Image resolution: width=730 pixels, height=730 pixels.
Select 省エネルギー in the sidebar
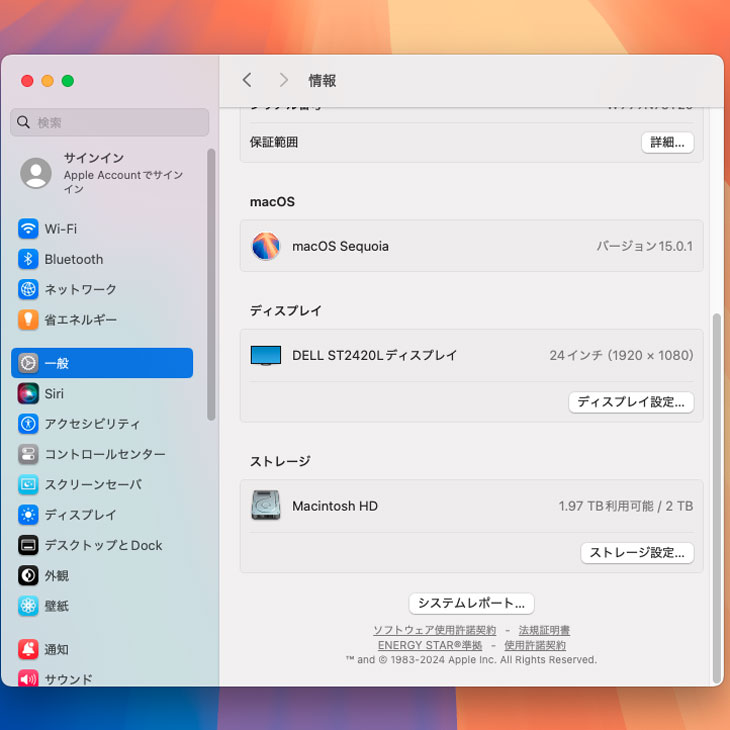(x=102, y=319)
